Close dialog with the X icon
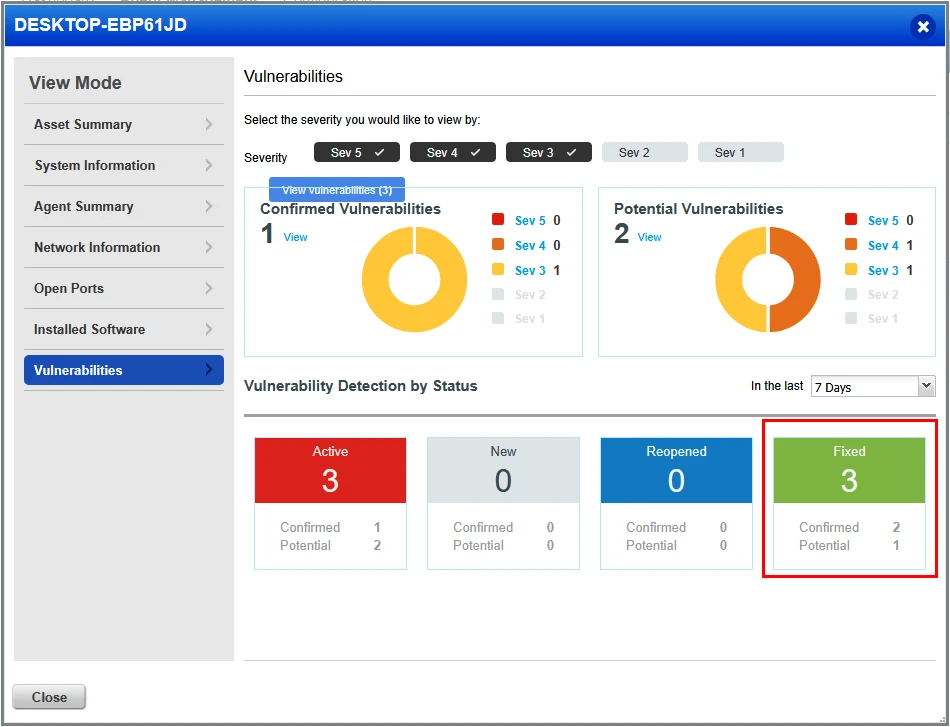The image size is (950, 727). point(923,27)
